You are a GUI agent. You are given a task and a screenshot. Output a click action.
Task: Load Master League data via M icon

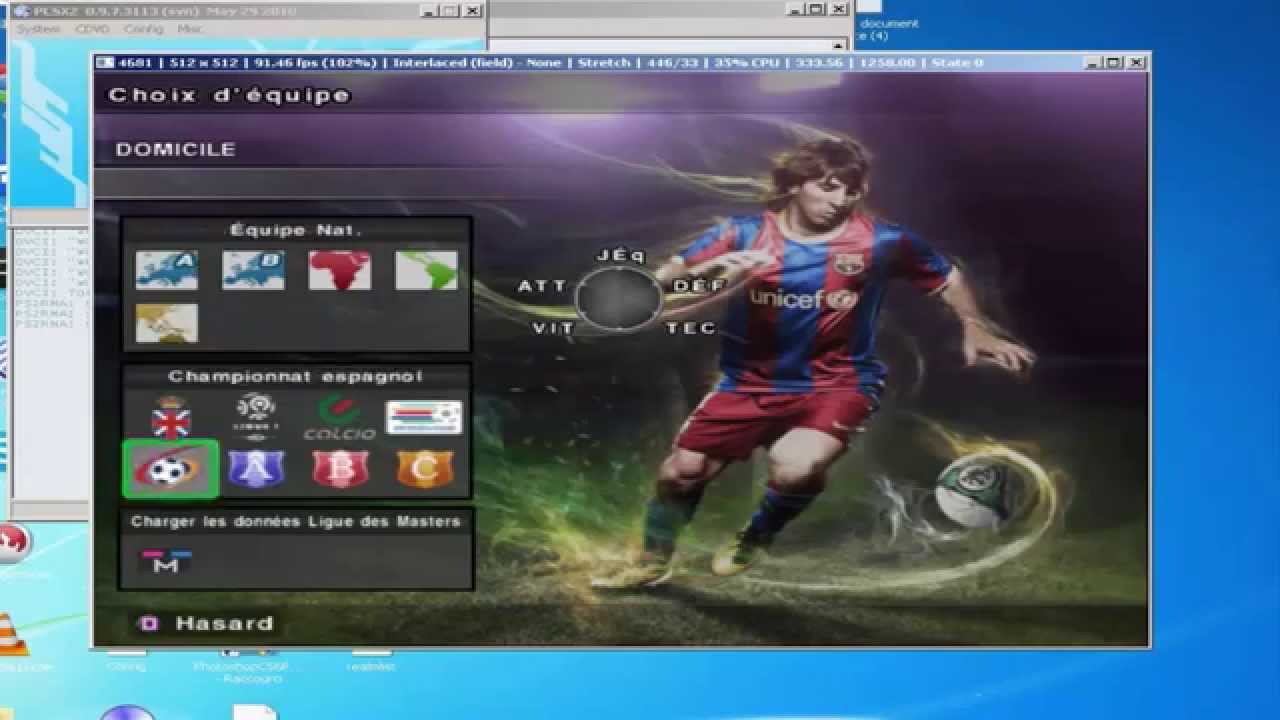tap(166, 562)
